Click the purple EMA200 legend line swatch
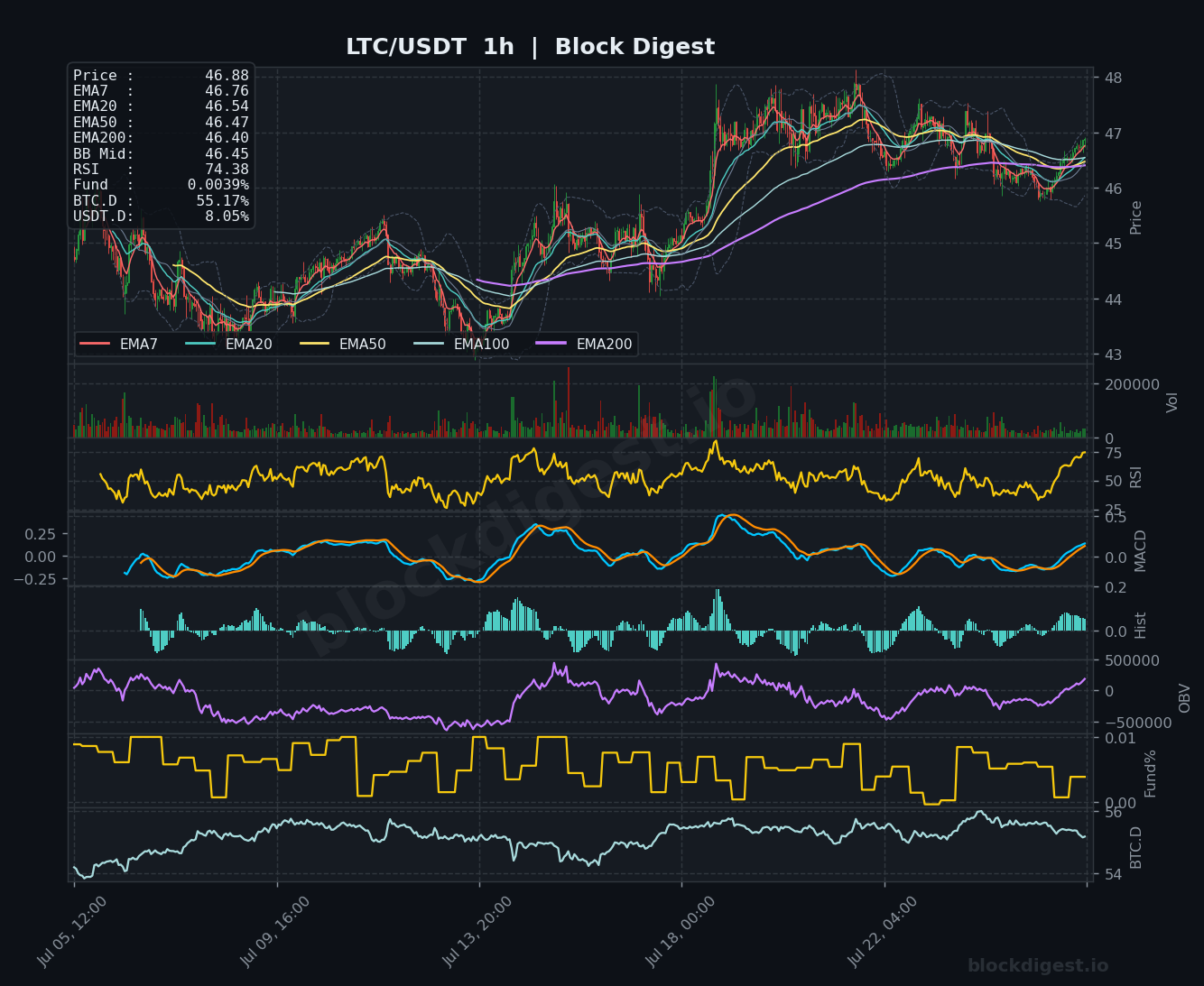The width and height of the screenshot is (1204, 986). coord(551,344)
